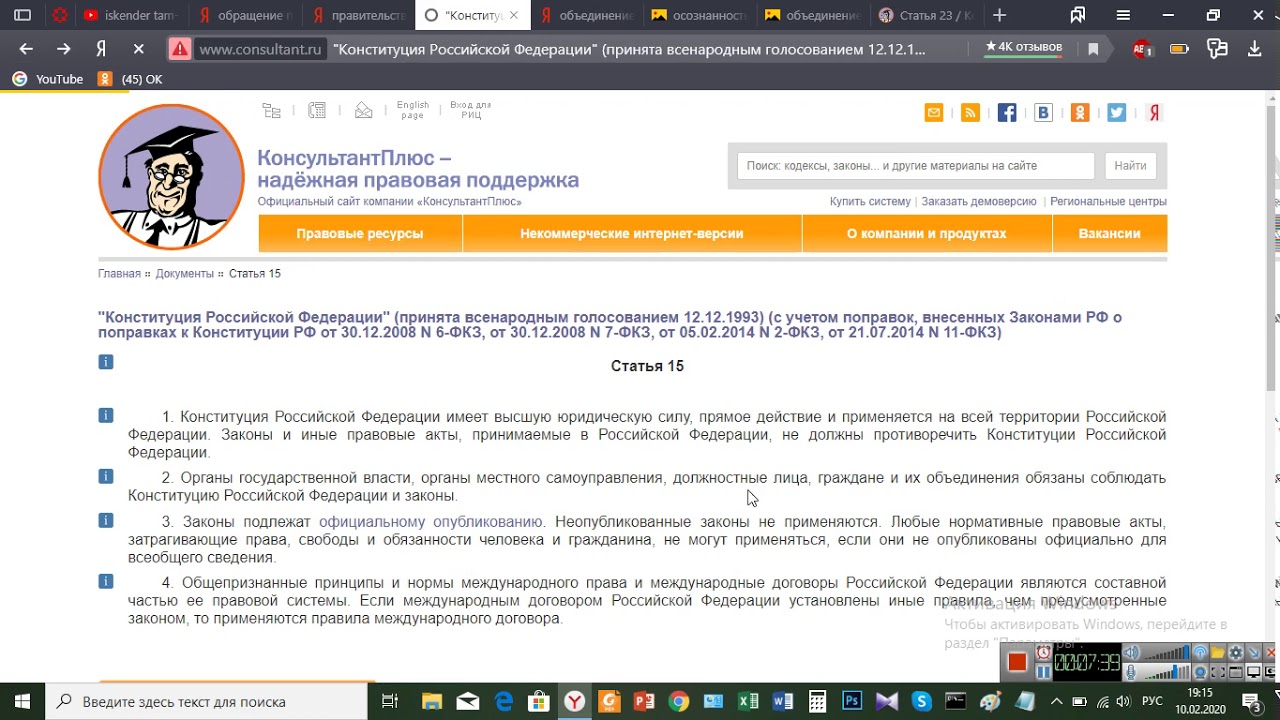Open the 'Заказать демоверсию' link
Screen dimensions: 1280x720
(979, 201)
